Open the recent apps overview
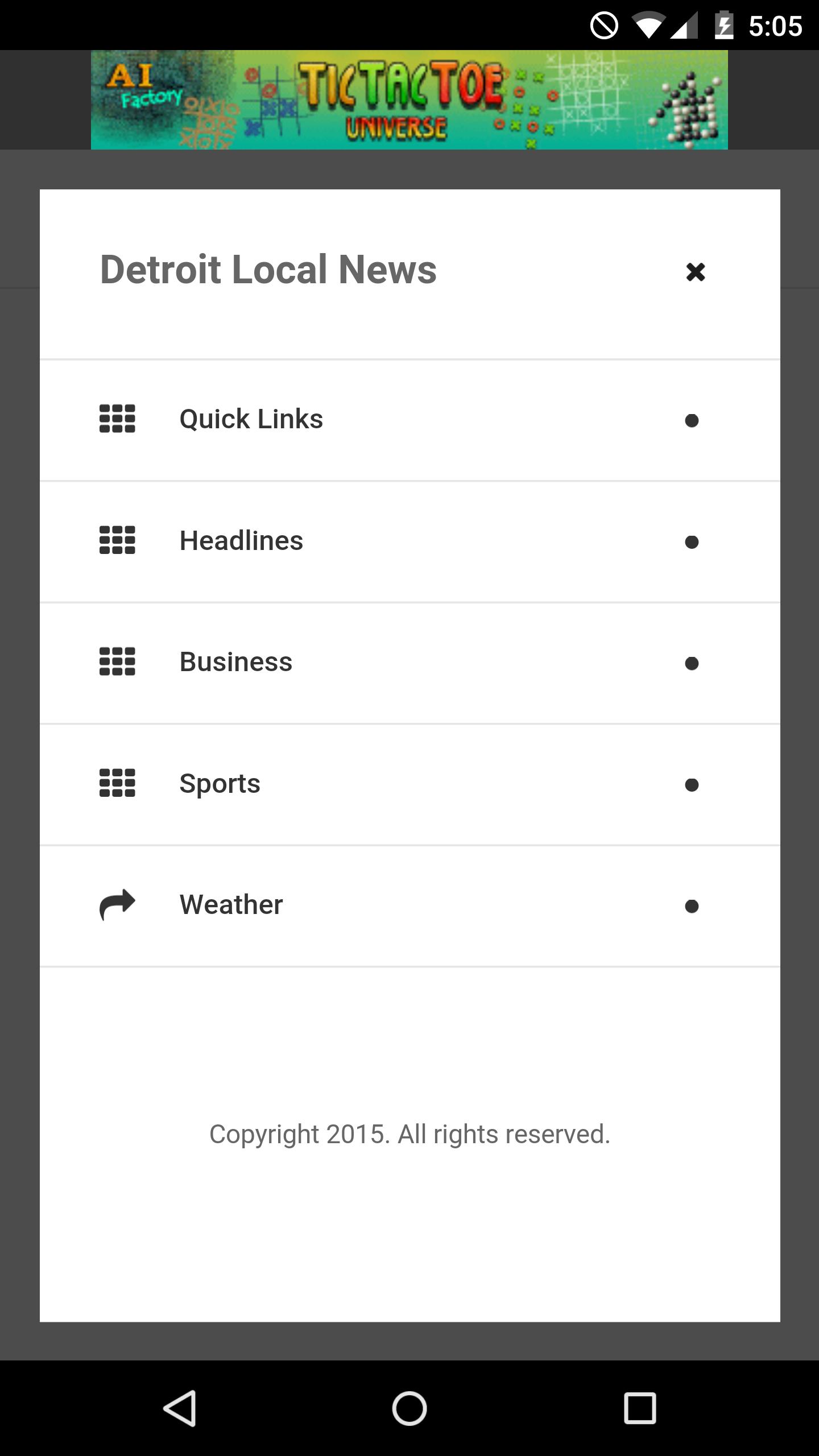The height and width of the screenshot is (1456, 819). coord(640,1408)
